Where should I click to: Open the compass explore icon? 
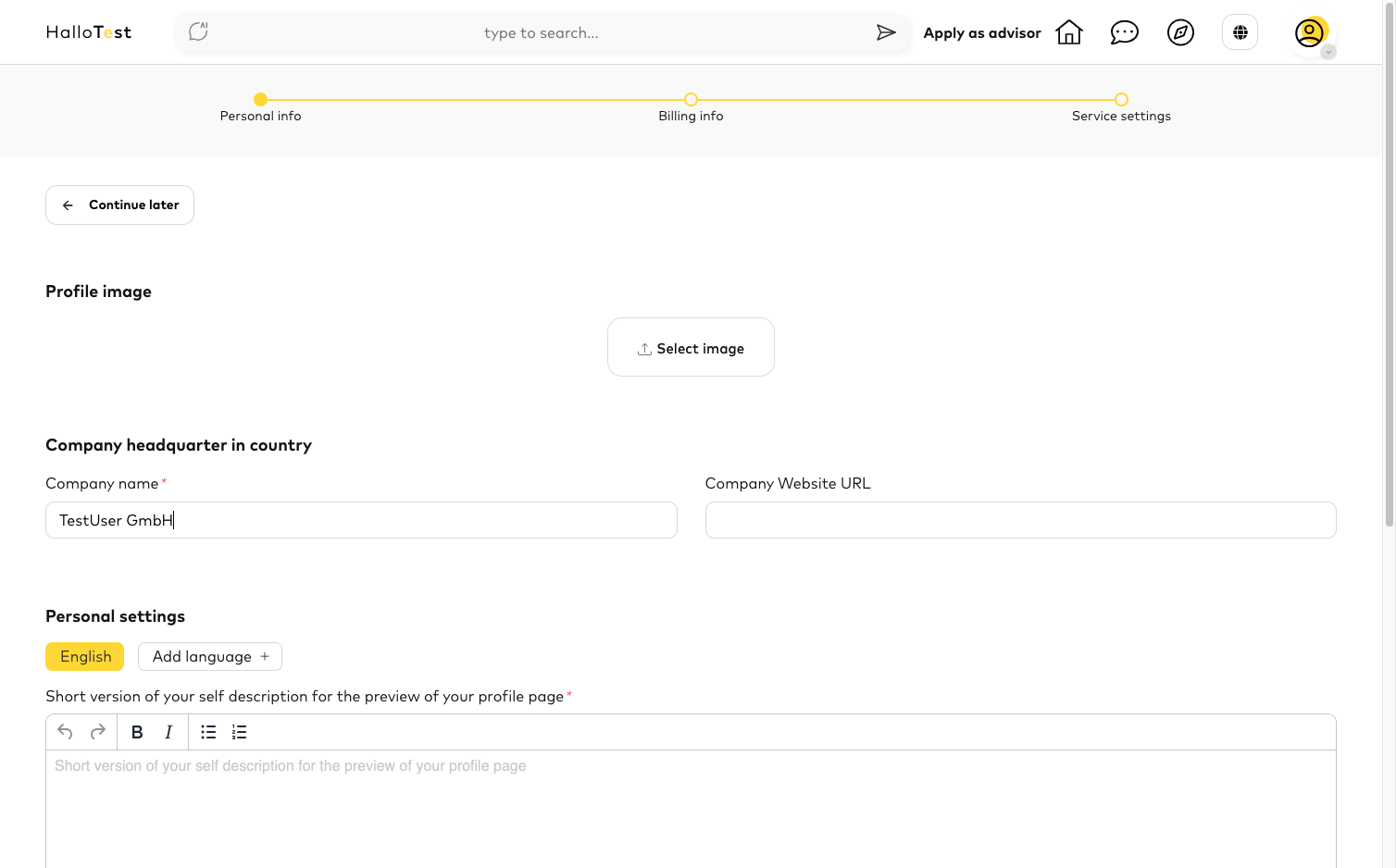(1180, 32)
